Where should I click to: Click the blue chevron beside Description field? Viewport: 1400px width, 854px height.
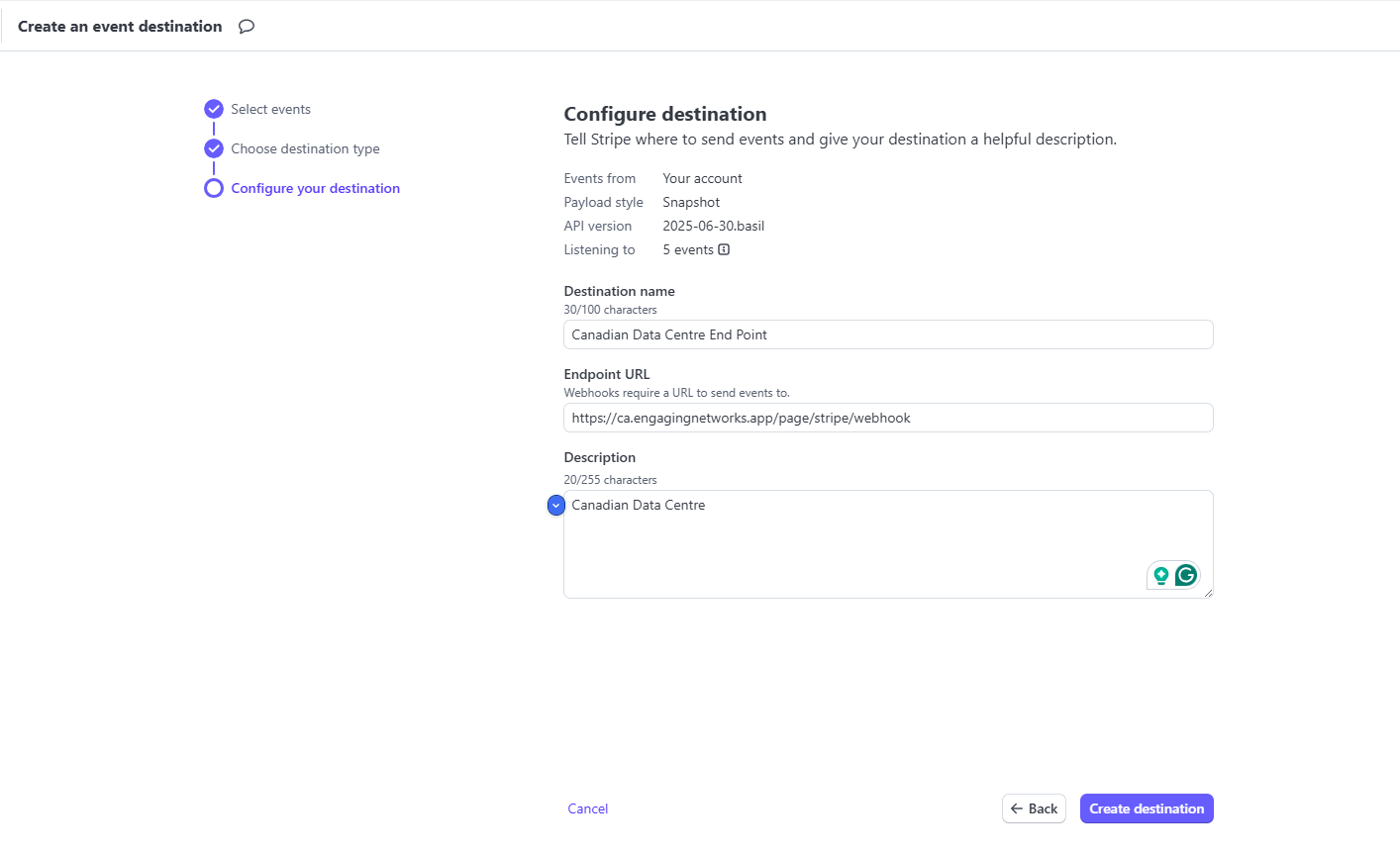[x=556, y=506]
